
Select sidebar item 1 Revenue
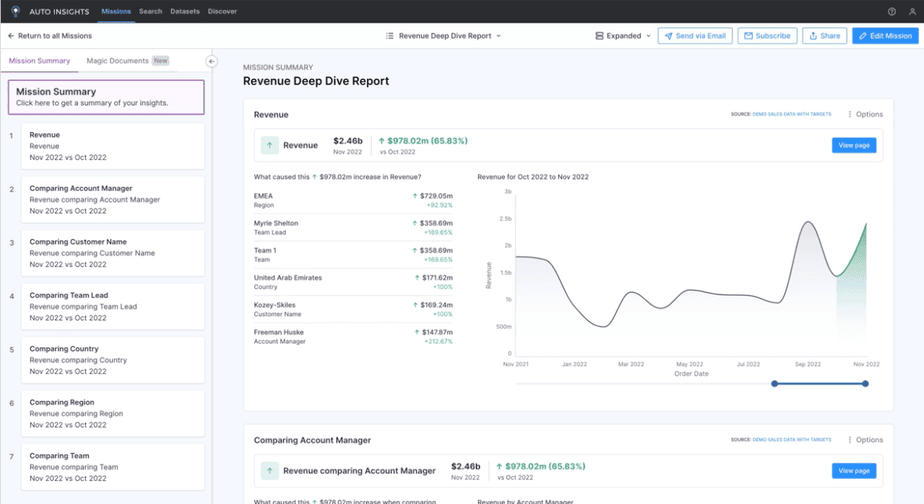tap(113, 146)
